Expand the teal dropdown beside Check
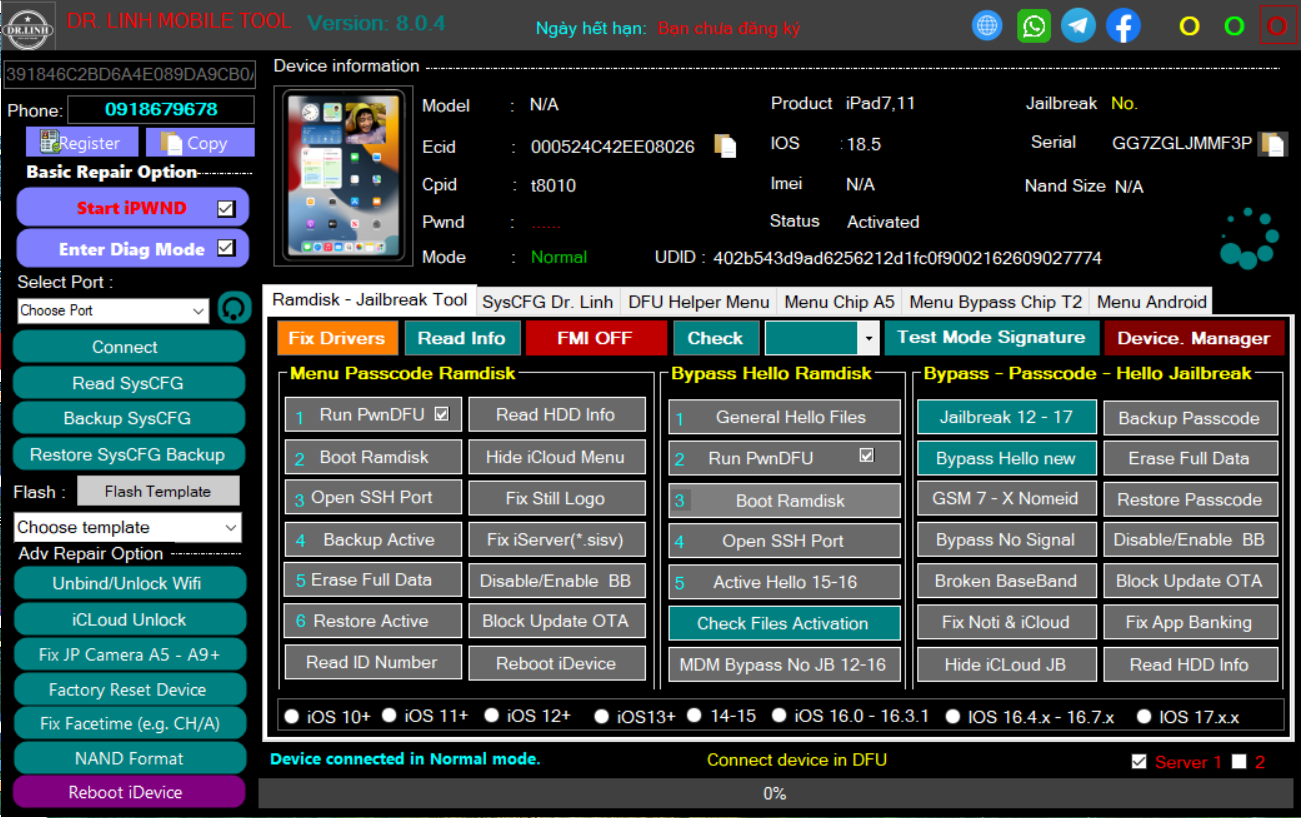 point(822,338)
